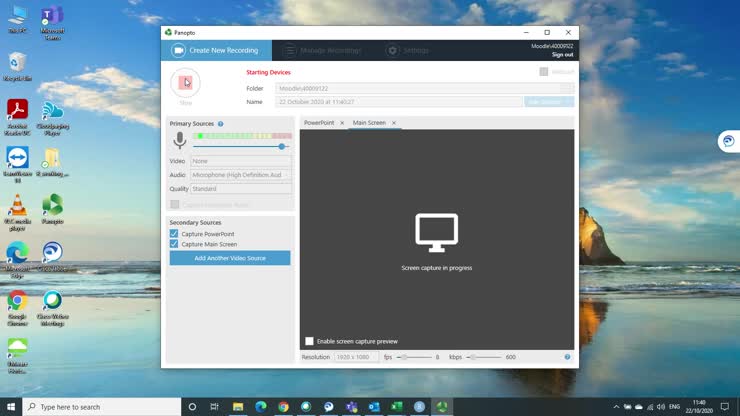Click the microphone icon in Primary Sources
The image size is (740, 416).
point(180,140)
